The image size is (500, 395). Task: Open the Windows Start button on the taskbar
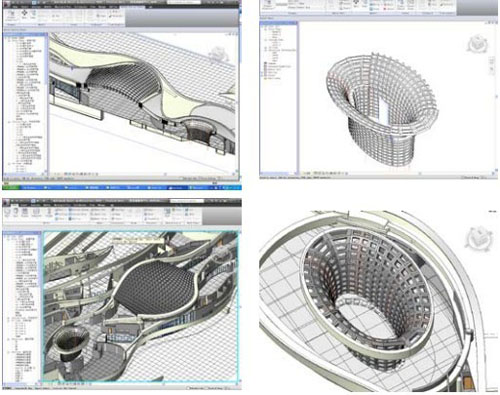(x=11, y=188)
